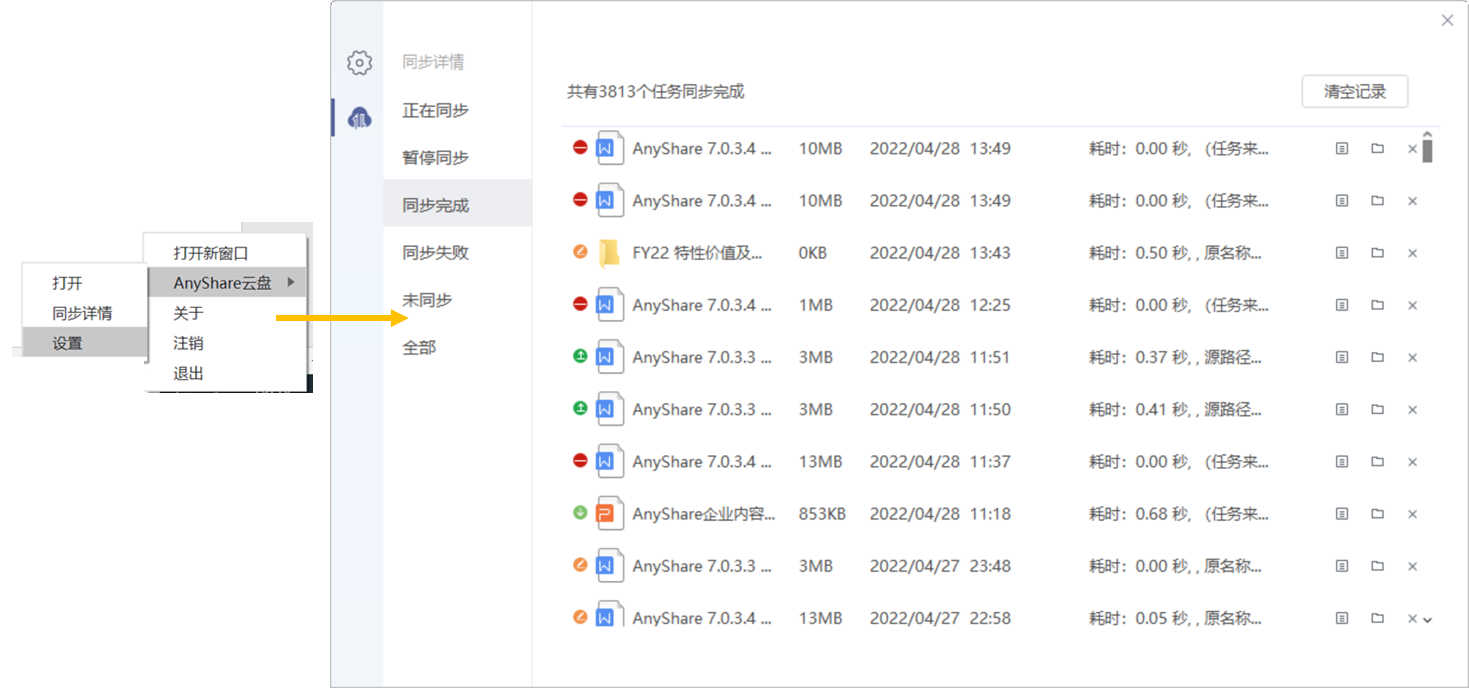Open containing folder of the 12:25 record
Viewport: 1469px width, 688px height.
click(x=1377, y=305)
